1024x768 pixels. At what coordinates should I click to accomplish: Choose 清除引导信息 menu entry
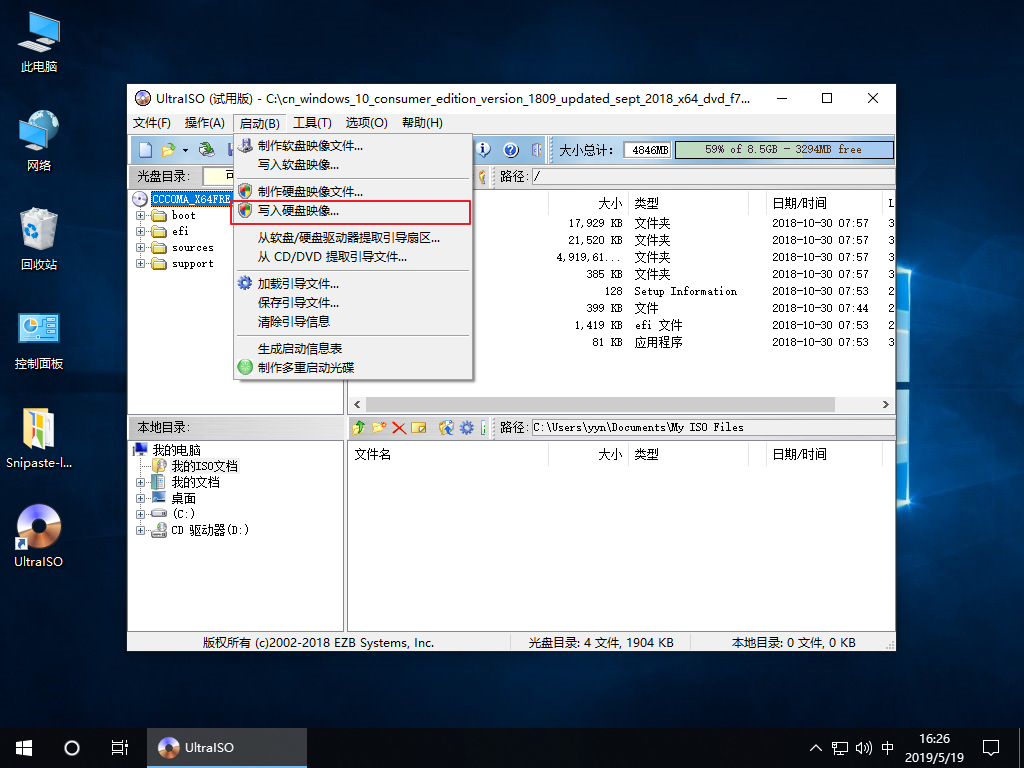tap(352, 321)
